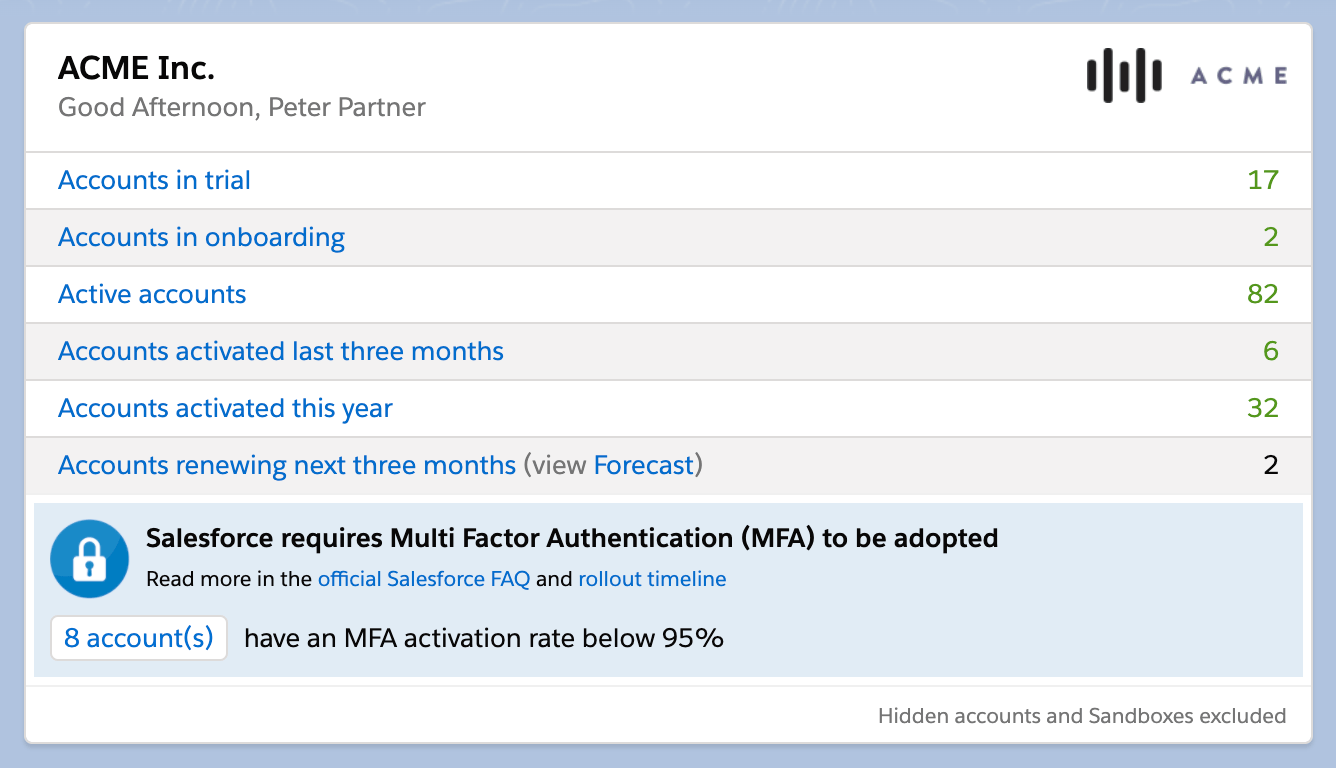Open Accounts activated this year link

[x=225, y=408]
